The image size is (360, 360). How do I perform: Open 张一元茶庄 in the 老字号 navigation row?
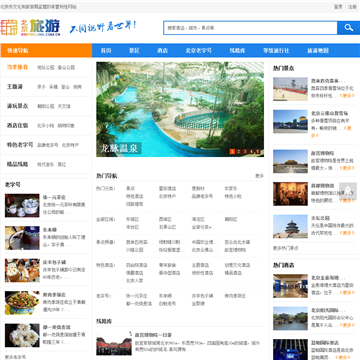(137, 296)
